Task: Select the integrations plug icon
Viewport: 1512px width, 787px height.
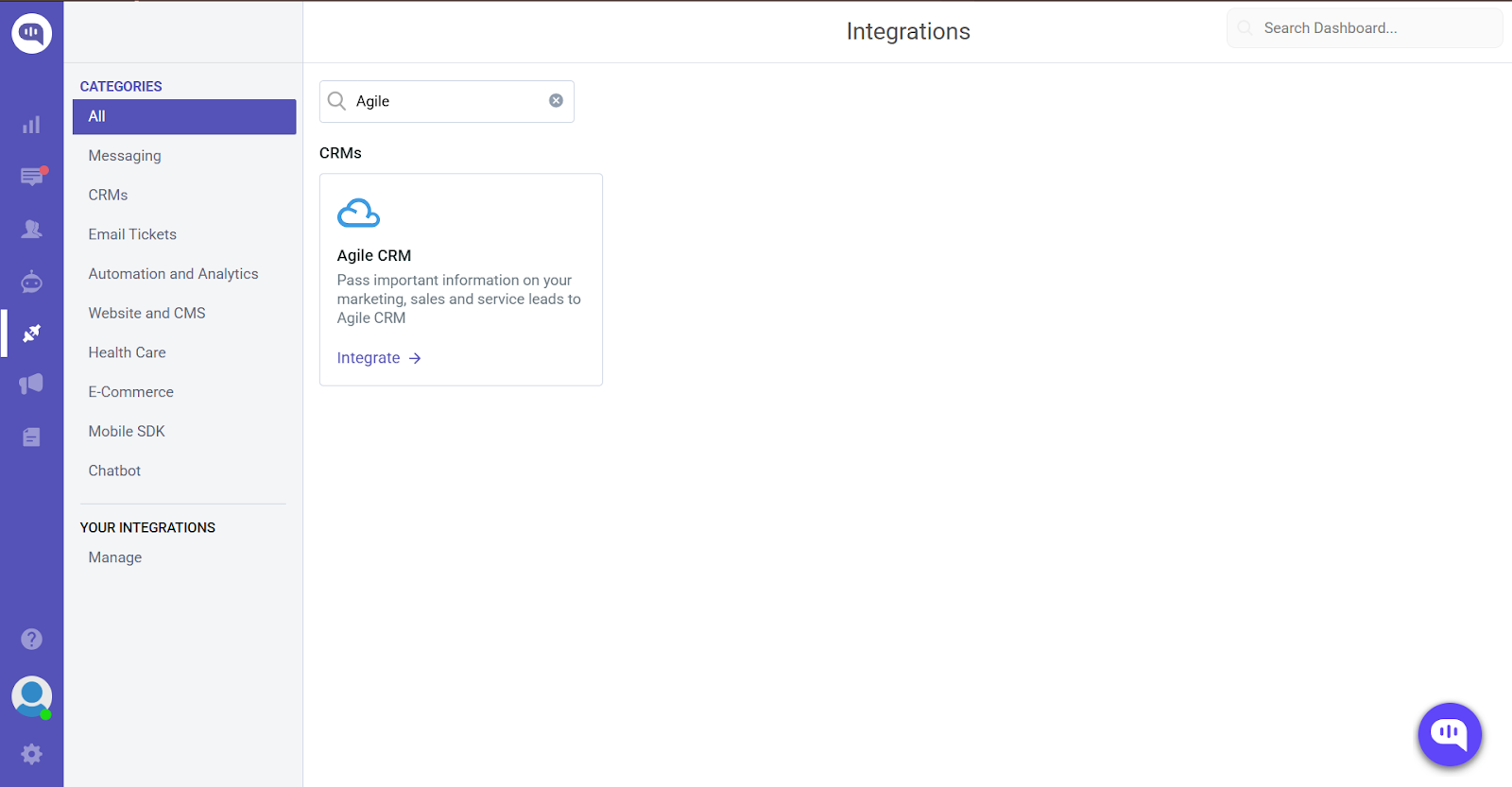Action: pyautogui.click(x=31, y=333)
